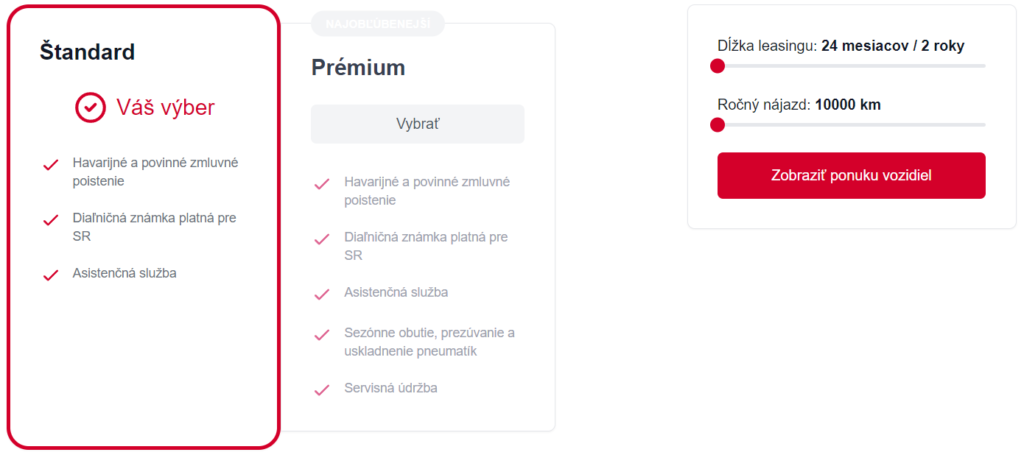Click the end of Ročný nájazd track
This screenshot has height=455, width=1024.
tap(982, 125)
